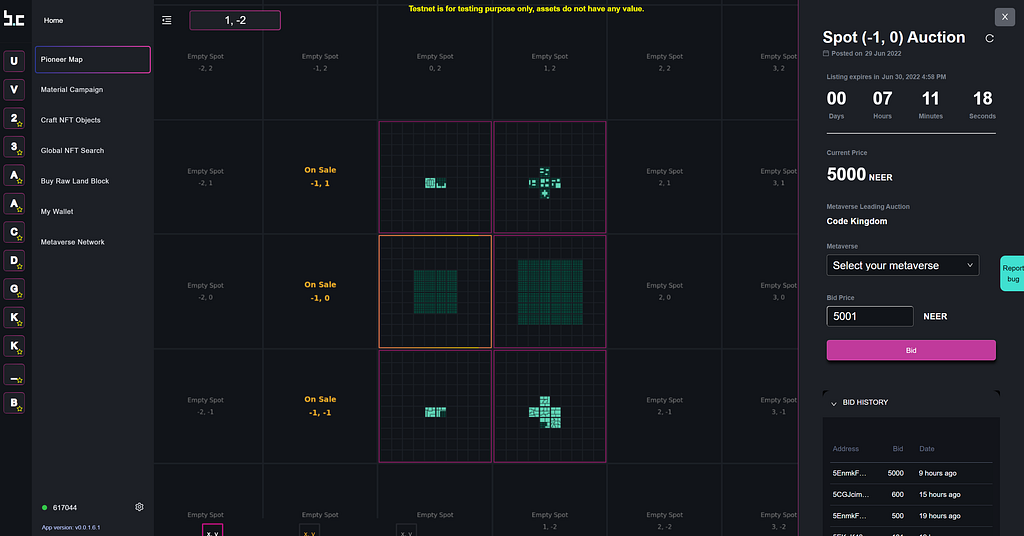
Task: Click the coordinate search box showing 1, -2
Action: tap(235, 20)
